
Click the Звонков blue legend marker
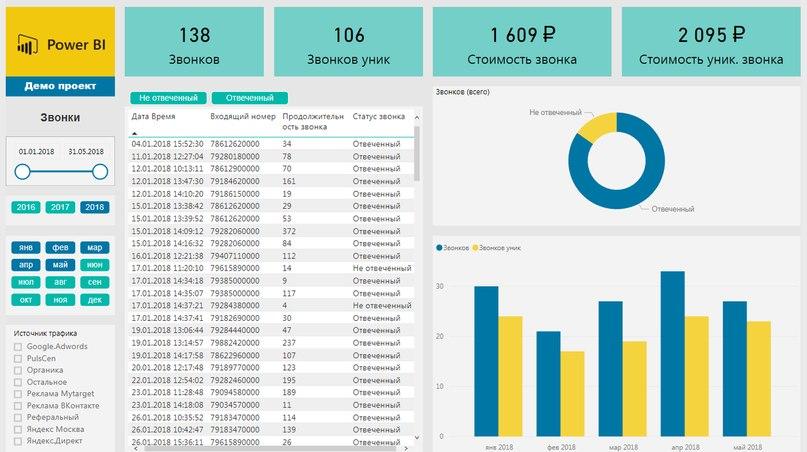(439, 248)
